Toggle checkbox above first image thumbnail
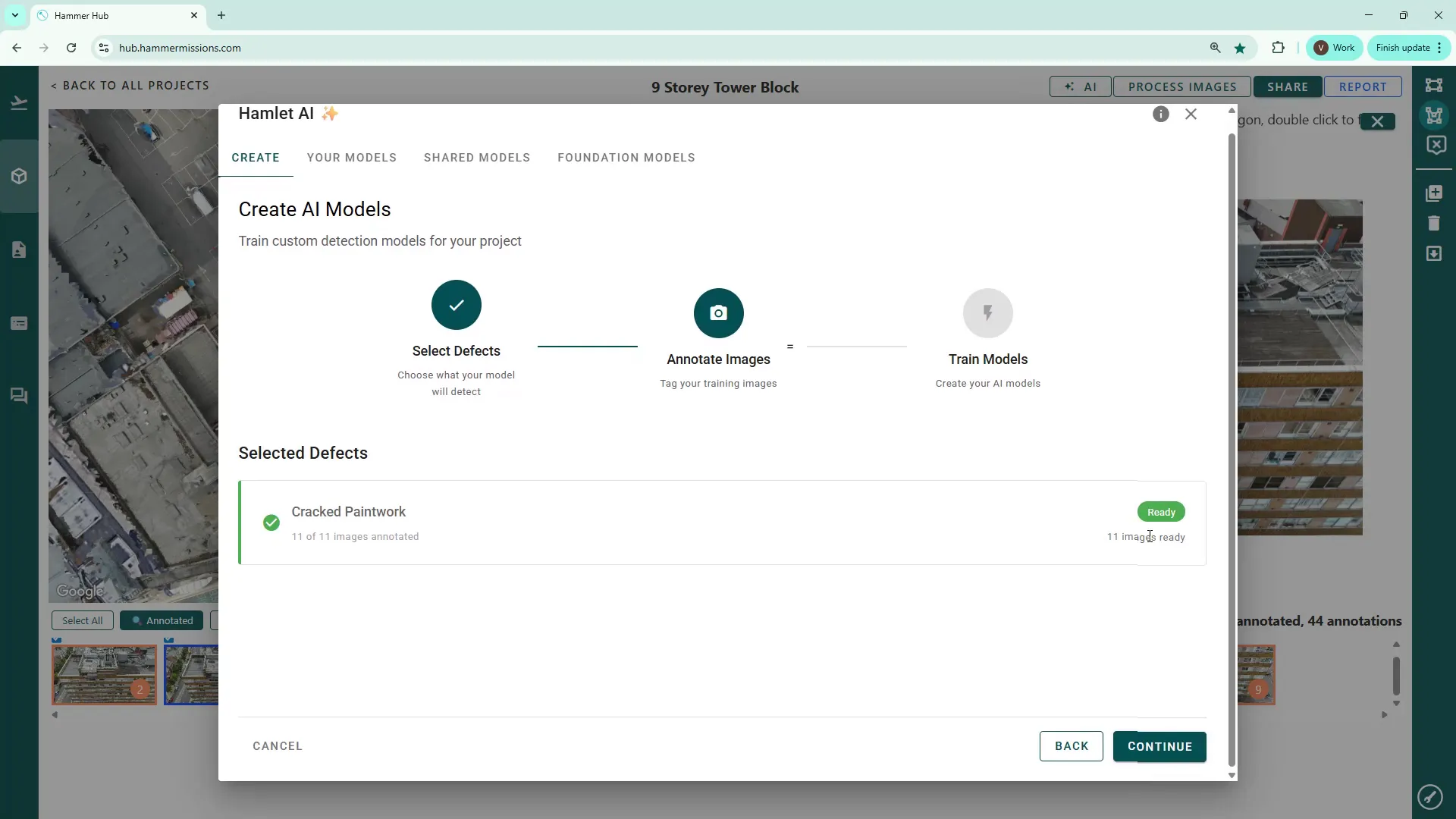 point(57,640)
